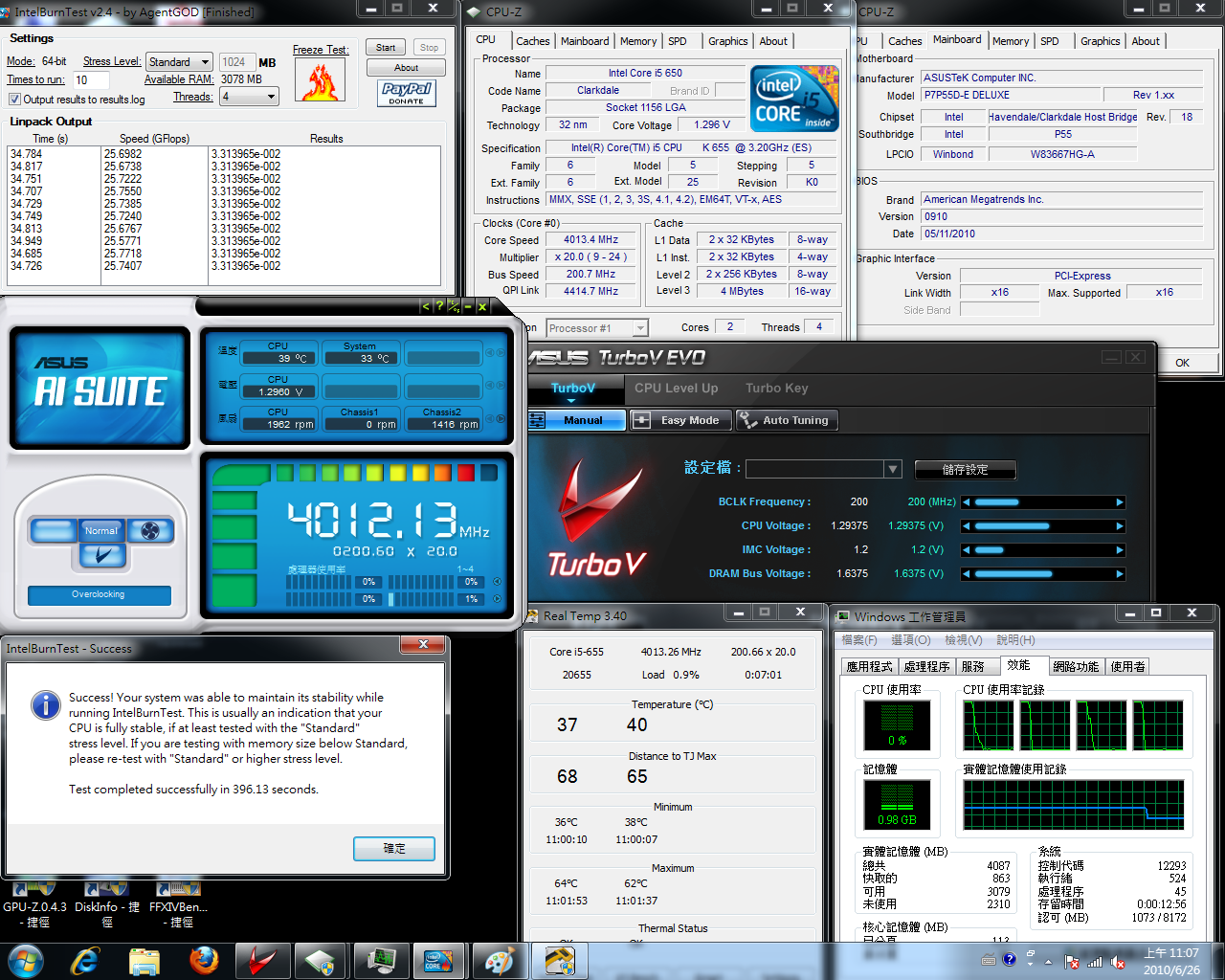Click the PayPal Donate image button
Viewport: 1225px width, 980px height.
click(407, 93)
